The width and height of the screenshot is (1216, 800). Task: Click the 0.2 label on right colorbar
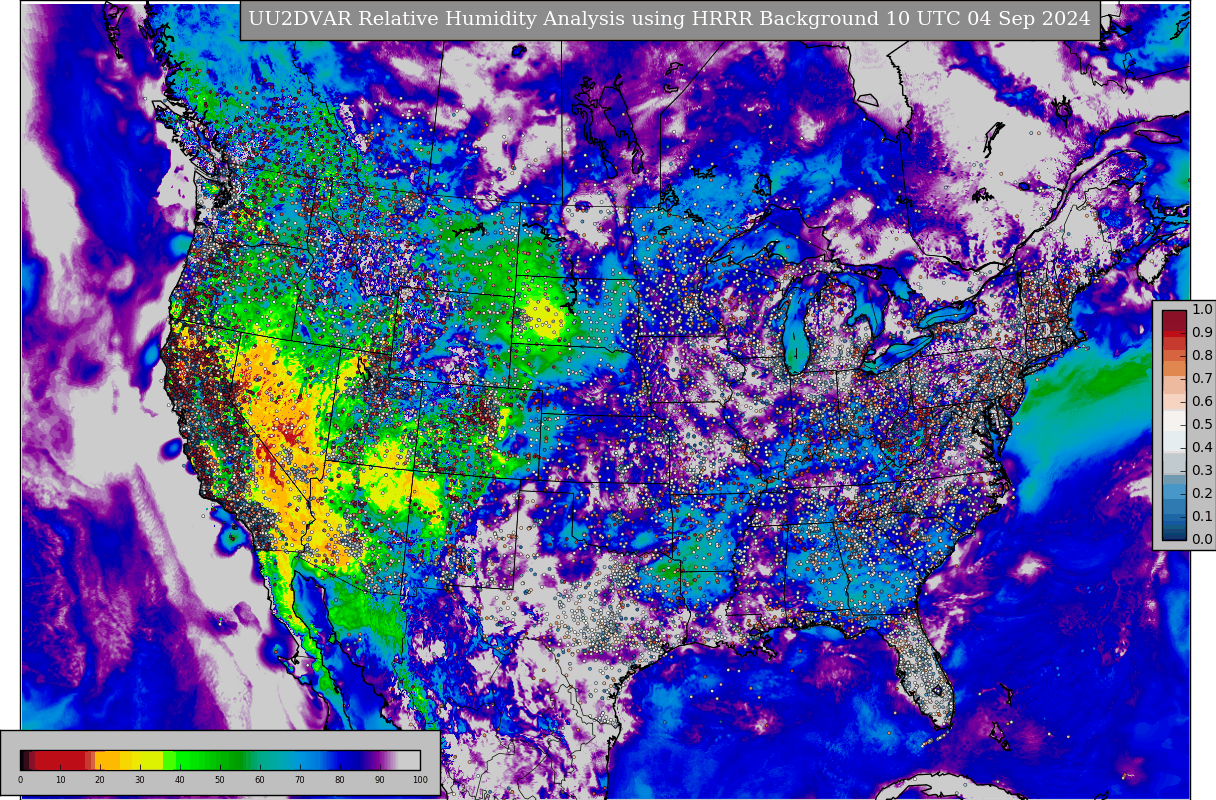(1202, 494)
